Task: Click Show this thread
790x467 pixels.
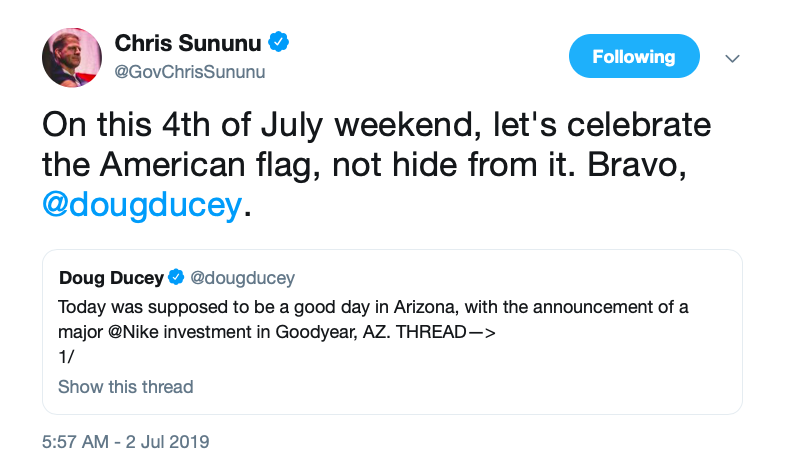Action: click(x=125, y=387)
